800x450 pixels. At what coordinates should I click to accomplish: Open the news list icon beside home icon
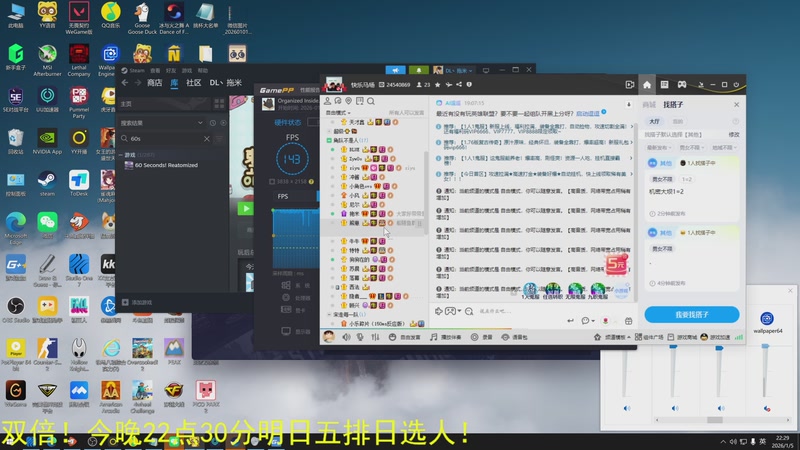tap(664, 85)
